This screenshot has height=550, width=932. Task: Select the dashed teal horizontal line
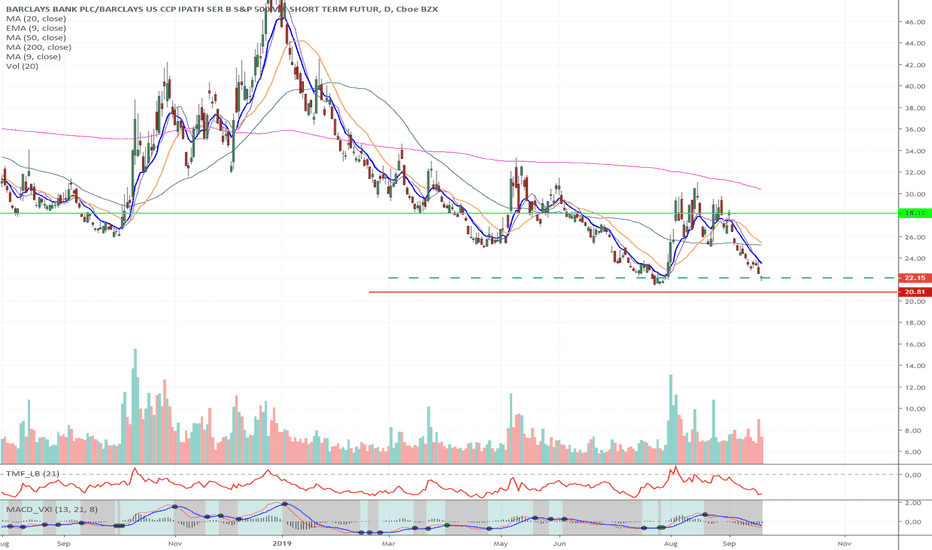pyautogui.click(x=641, y=278)
